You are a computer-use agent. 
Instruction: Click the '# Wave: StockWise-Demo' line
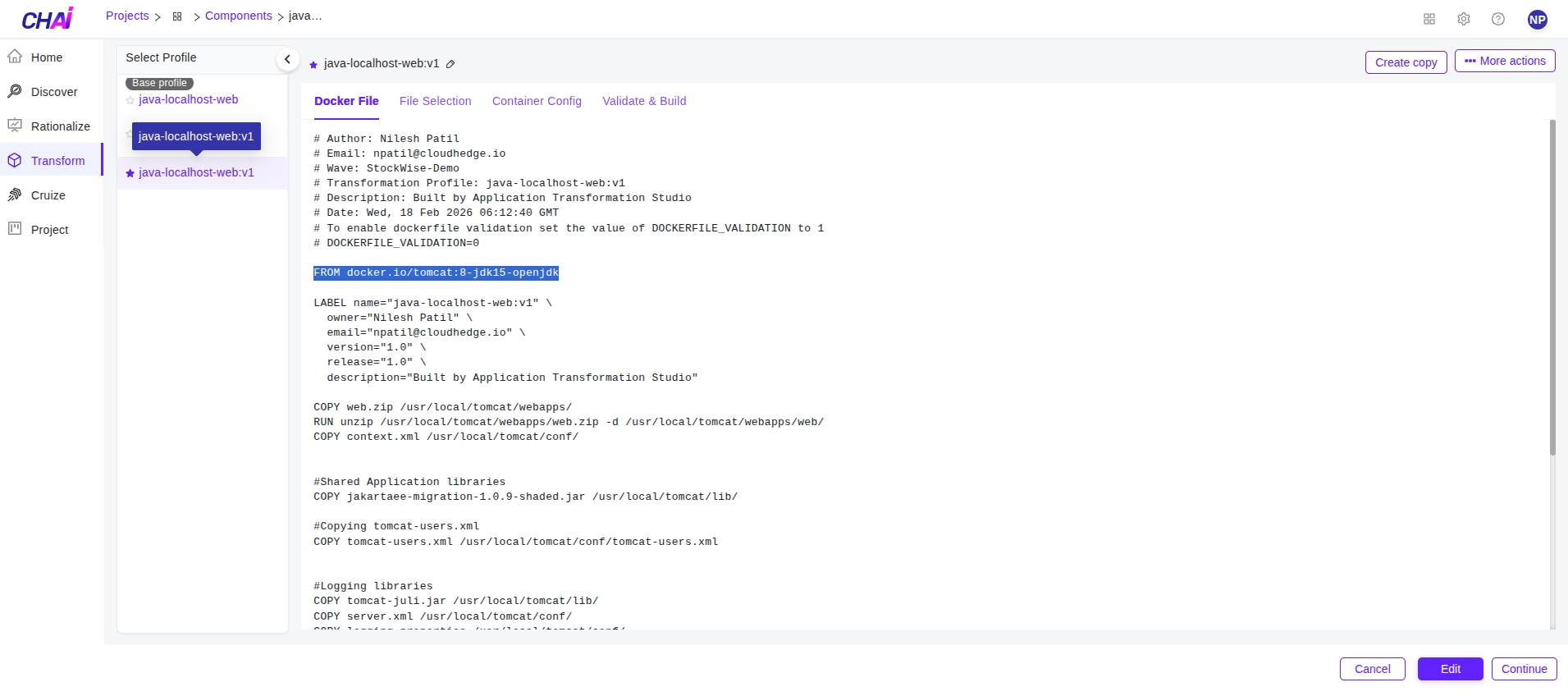(386, 168)
